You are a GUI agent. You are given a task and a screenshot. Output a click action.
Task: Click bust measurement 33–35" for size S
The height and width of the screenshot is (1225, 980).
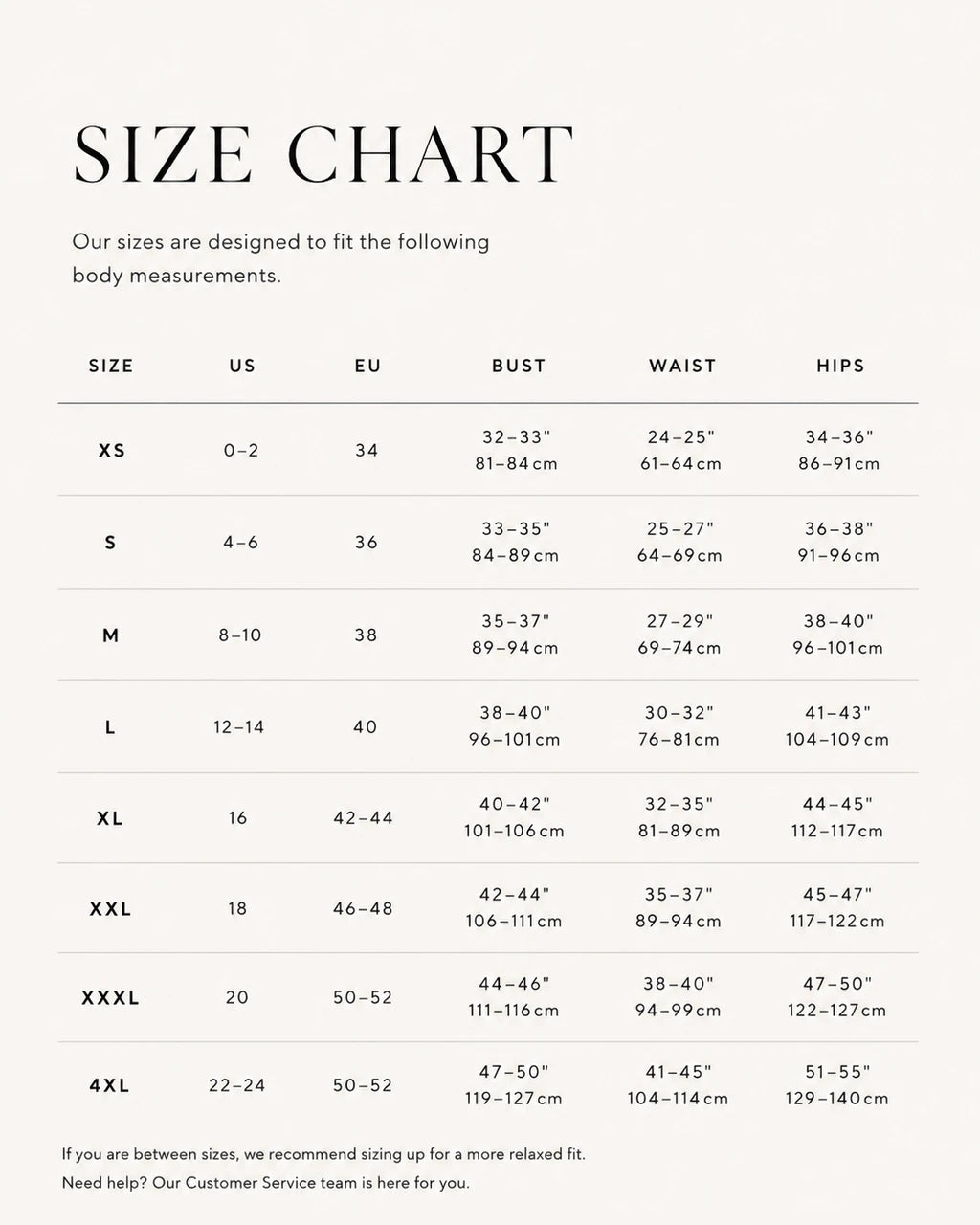pyautogui.click(x=517, y=529)
